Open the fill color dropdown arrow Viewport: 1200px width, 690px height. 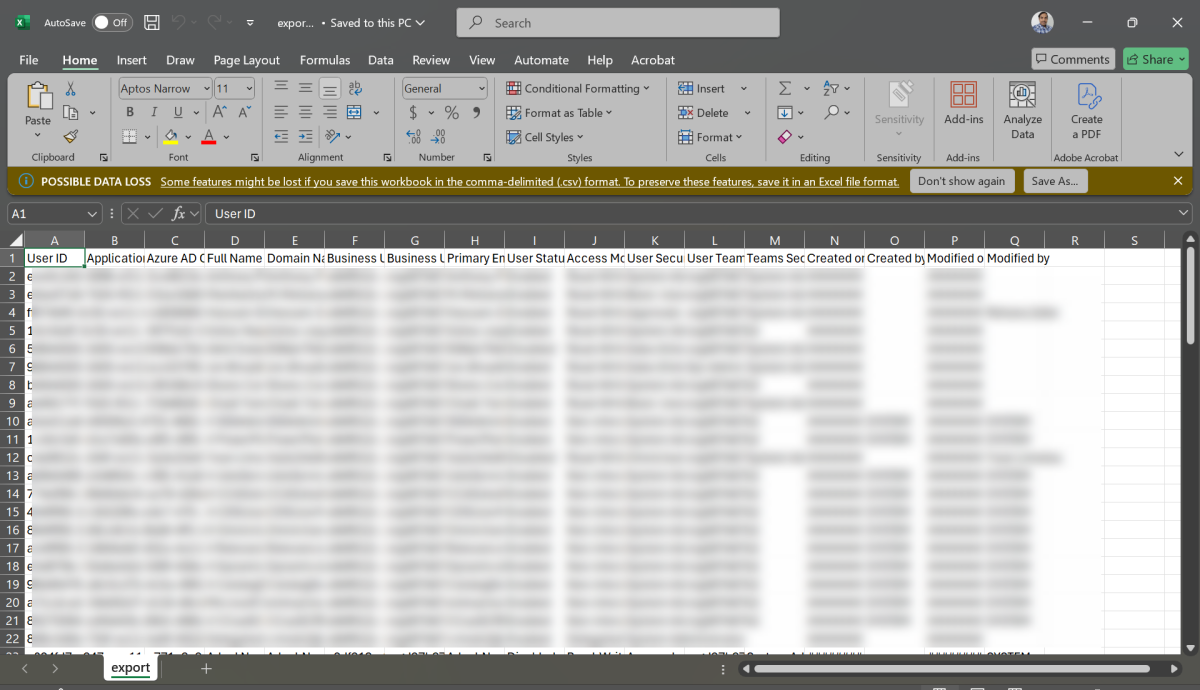pos(188,137)
